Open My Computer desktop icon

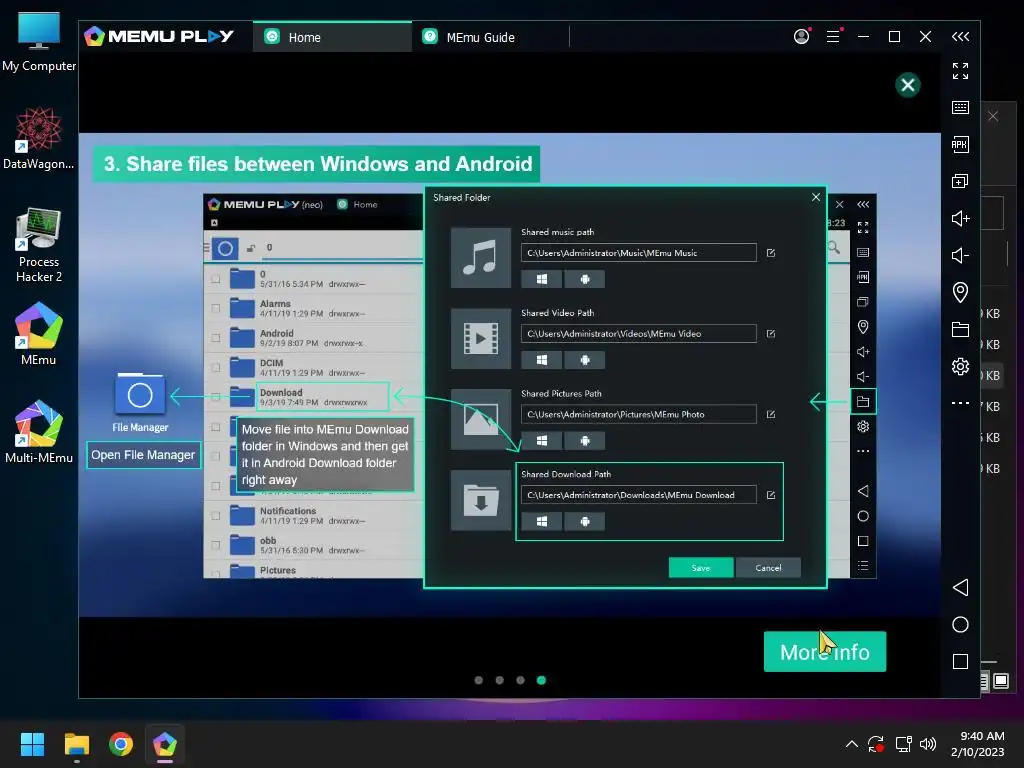point(39,42)
